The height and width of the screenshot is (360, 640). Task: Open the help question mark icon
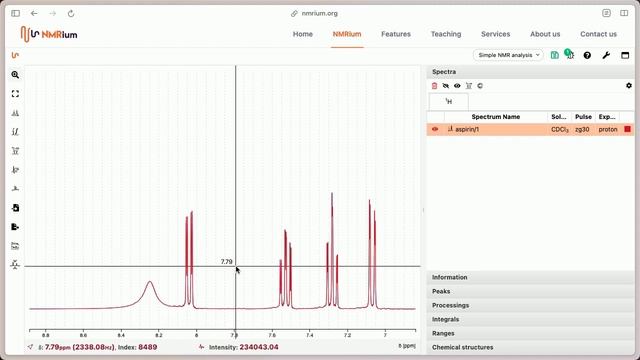[x=587, y=55]
